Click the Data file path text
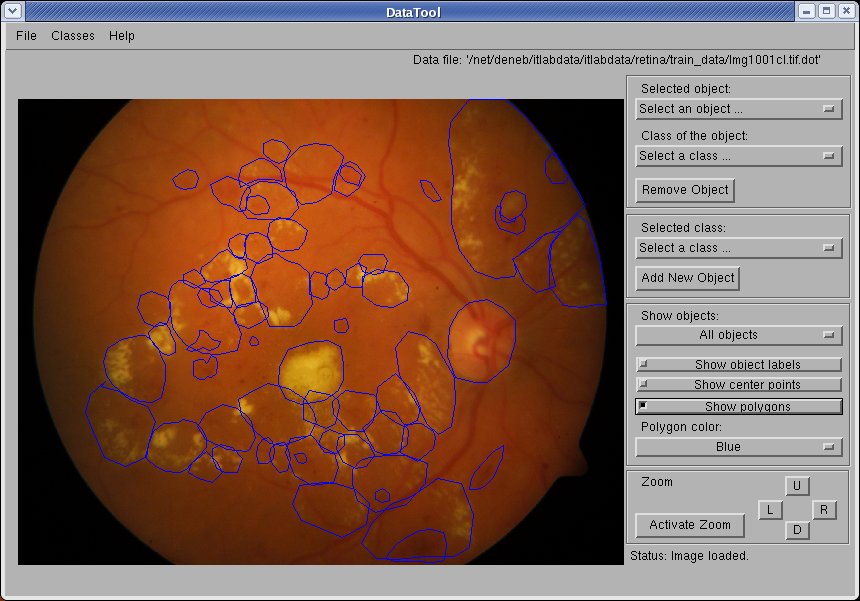 (x=616, y=60)
